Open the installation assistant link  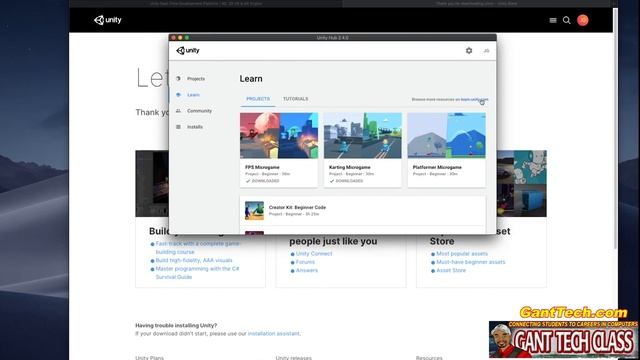click(x=273, y=333)
